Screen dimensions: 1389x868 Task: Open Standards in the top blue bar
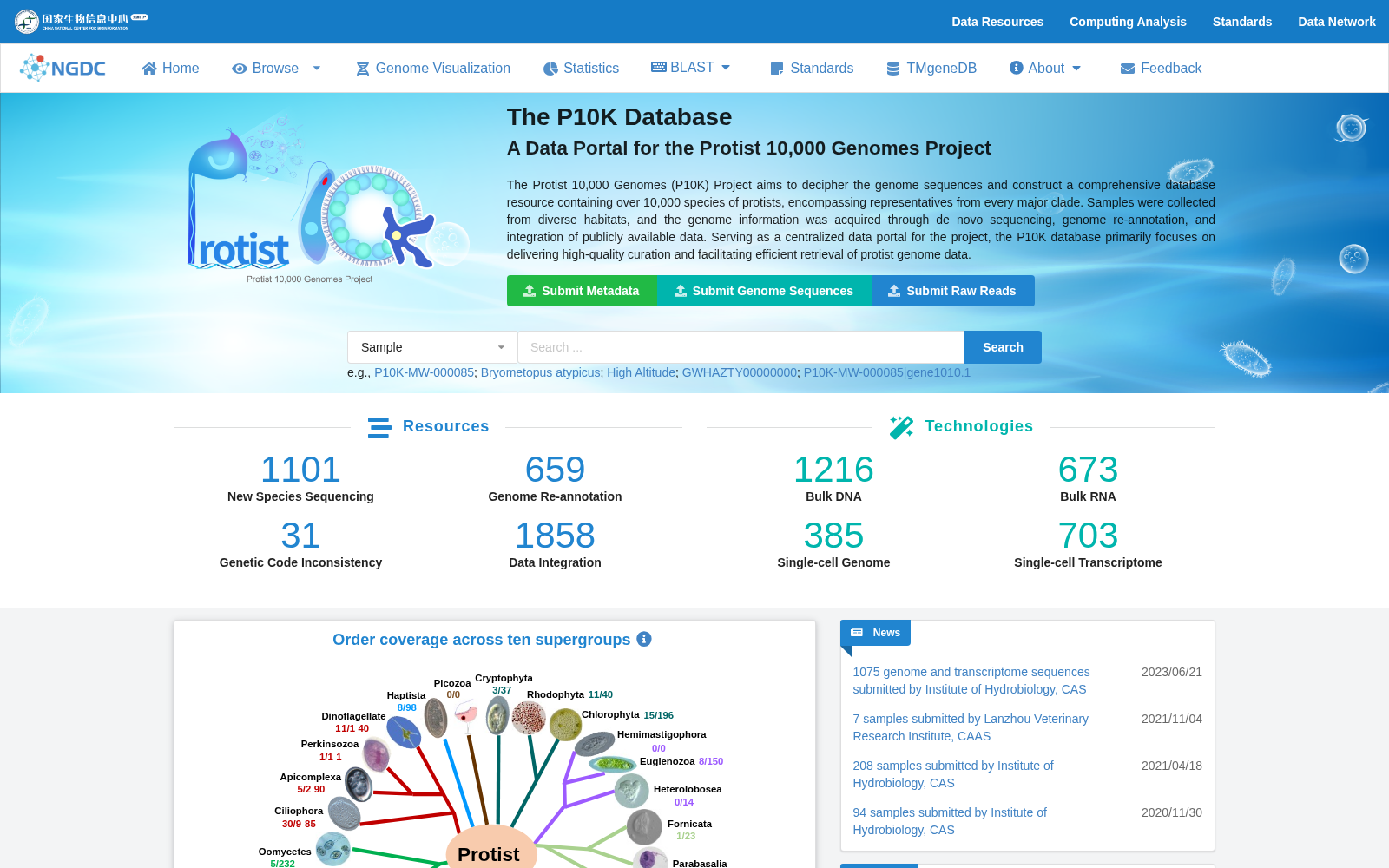1242,22
